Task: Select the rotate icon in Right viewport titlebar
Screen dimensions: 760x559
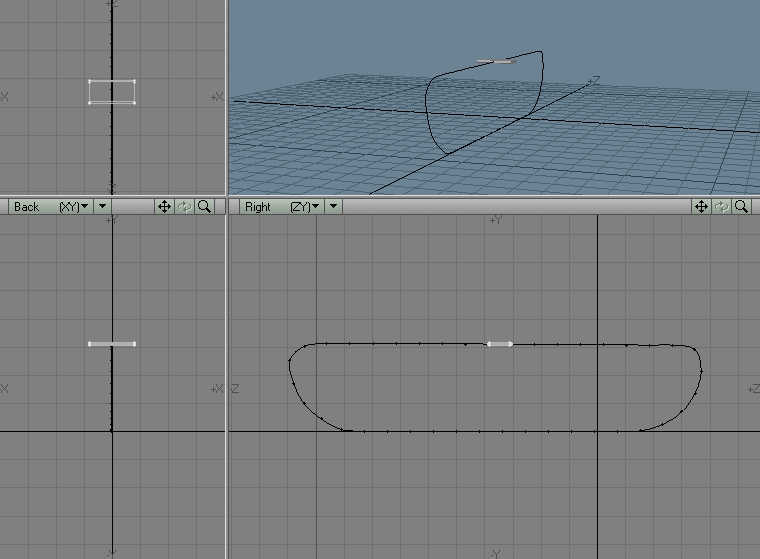Action: [x=721, y=207]
